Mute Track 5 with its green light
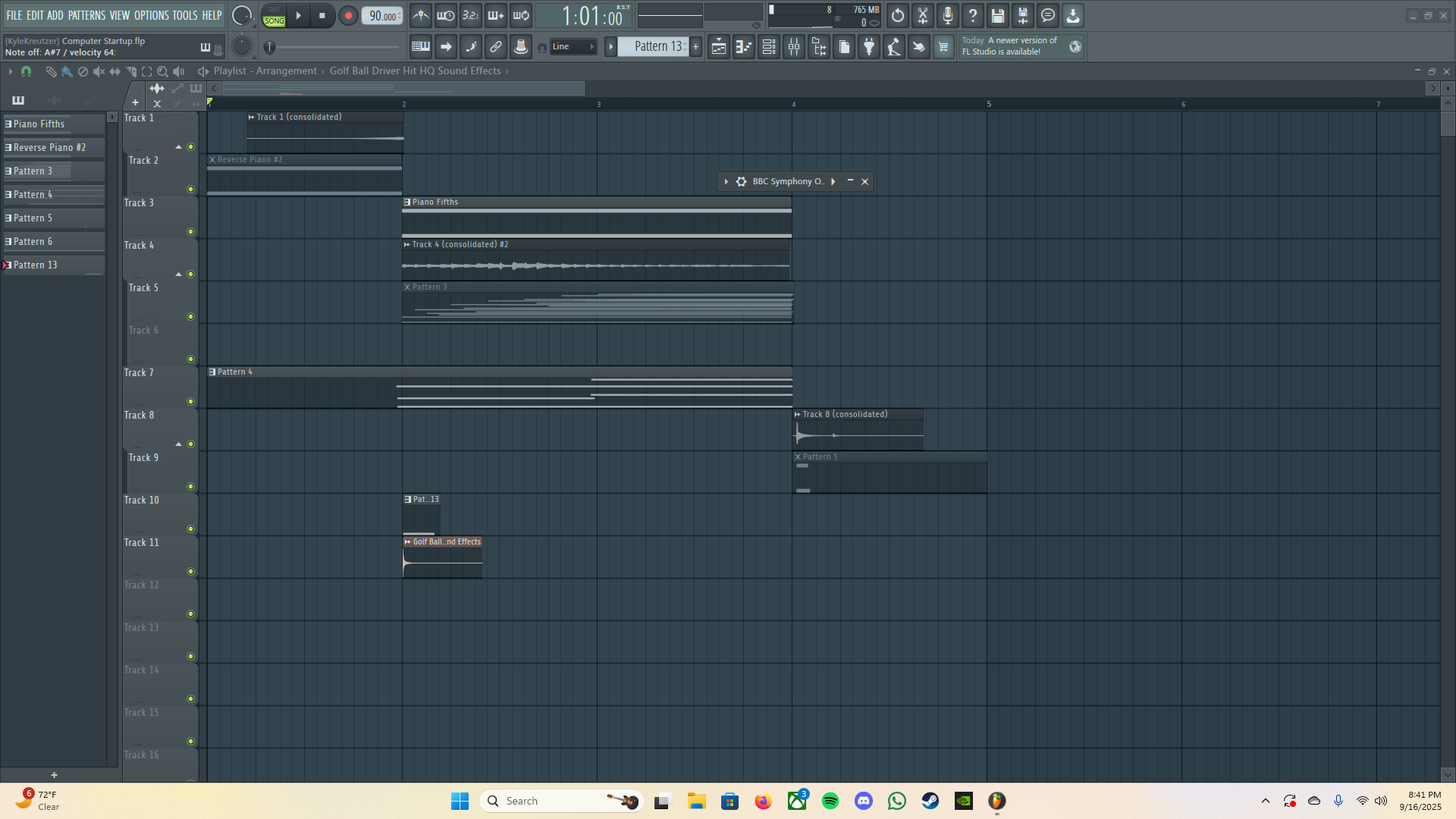Image resolution: width=1456 pixels, height=819 pixels. tap(190, 317)
